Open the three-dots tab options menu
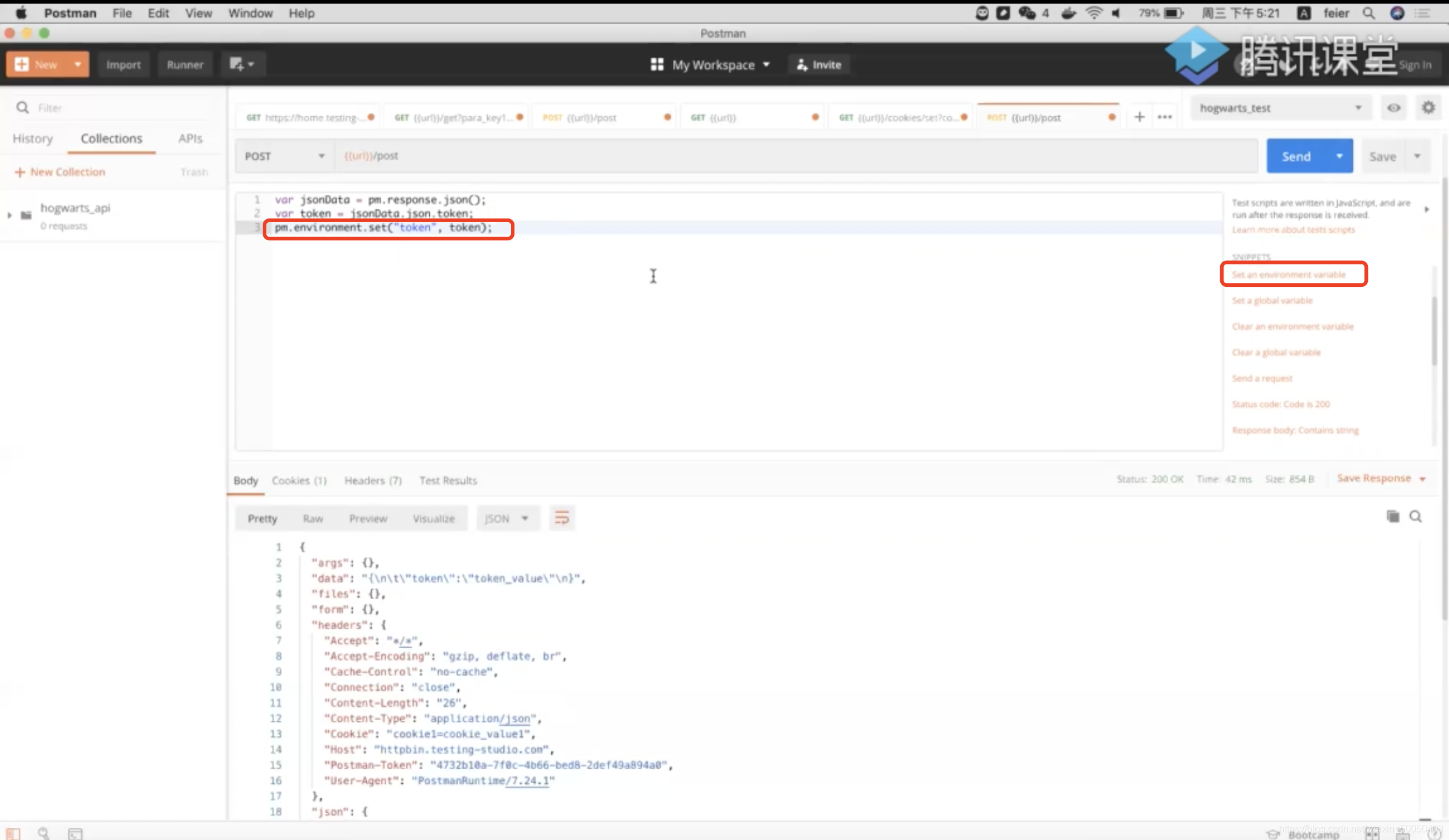The image size is (1449, 840). coord(1165,117)
